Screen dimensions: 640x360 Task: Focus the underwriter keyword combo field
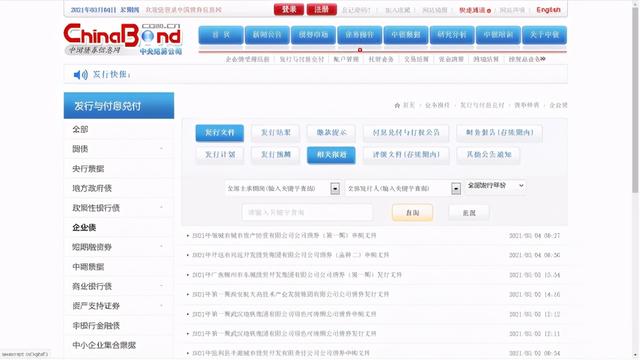(x=278, y=189)
